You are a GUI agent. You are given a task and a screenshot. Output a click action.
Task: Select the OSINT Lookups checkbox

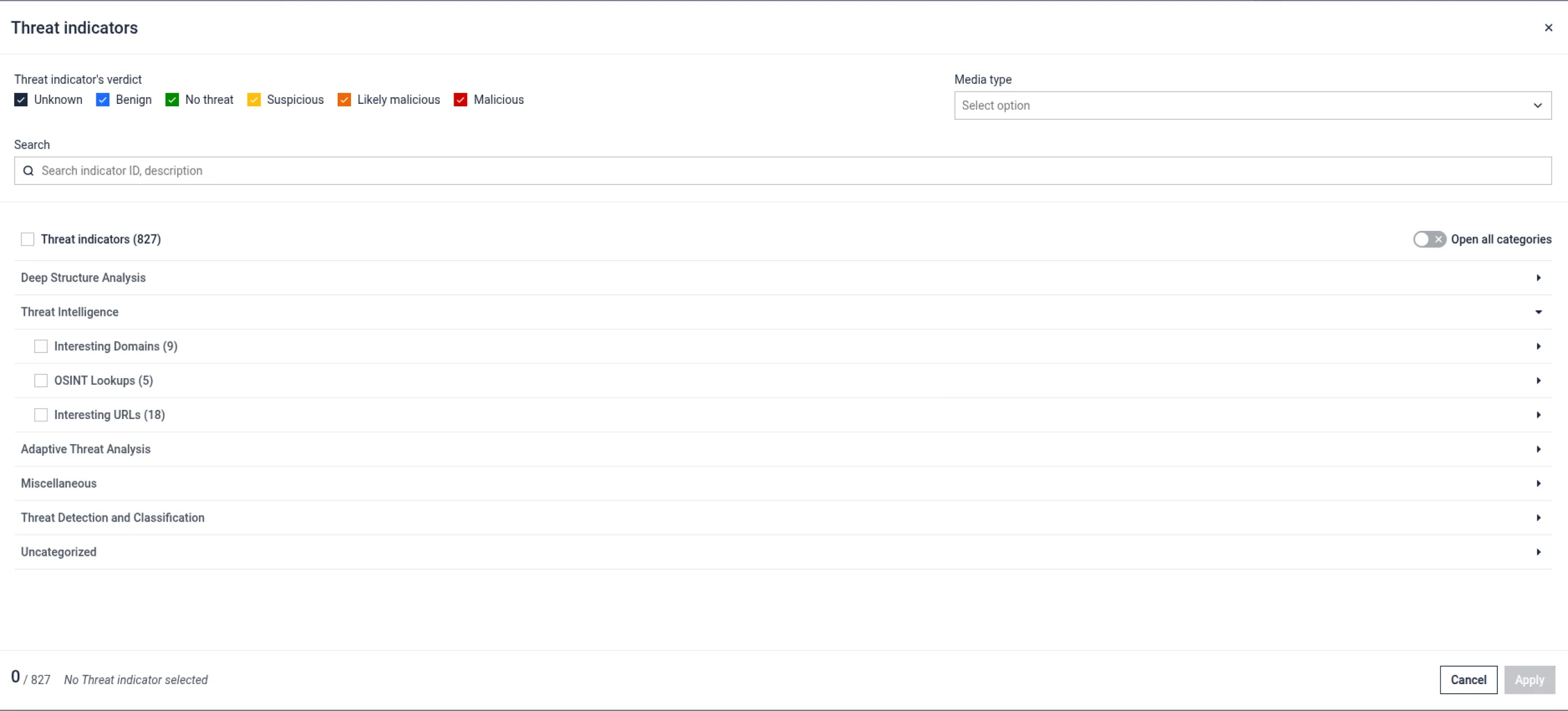41,381
